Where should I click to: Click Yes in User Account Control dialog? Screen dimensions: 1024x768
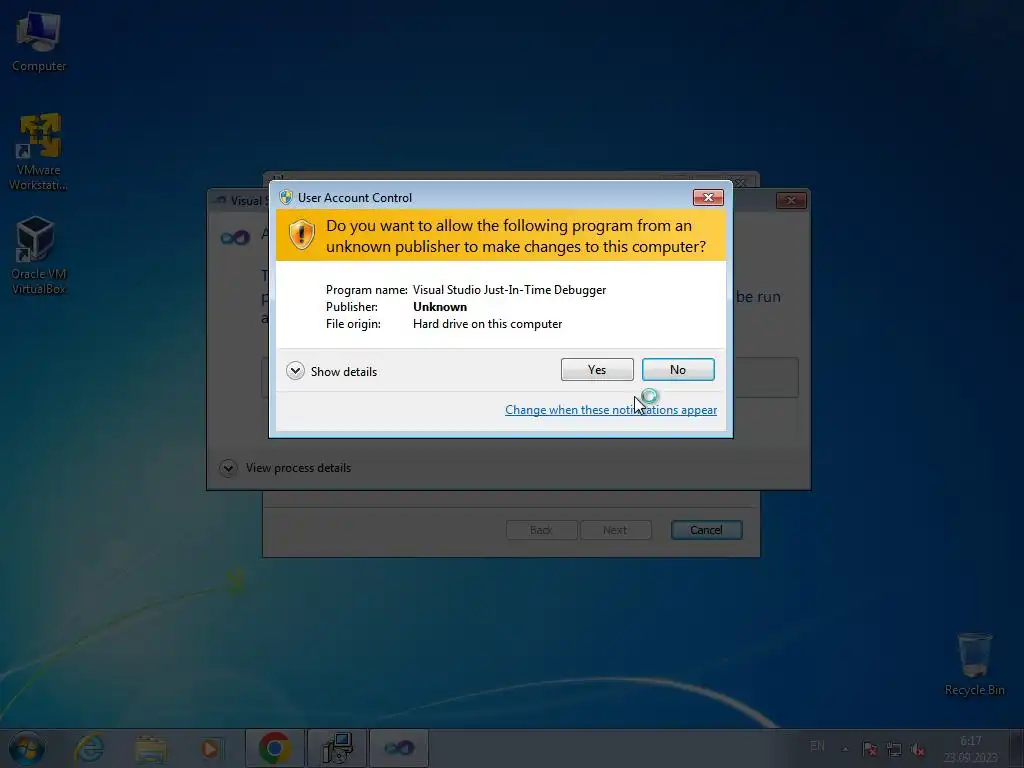point(597,370)
